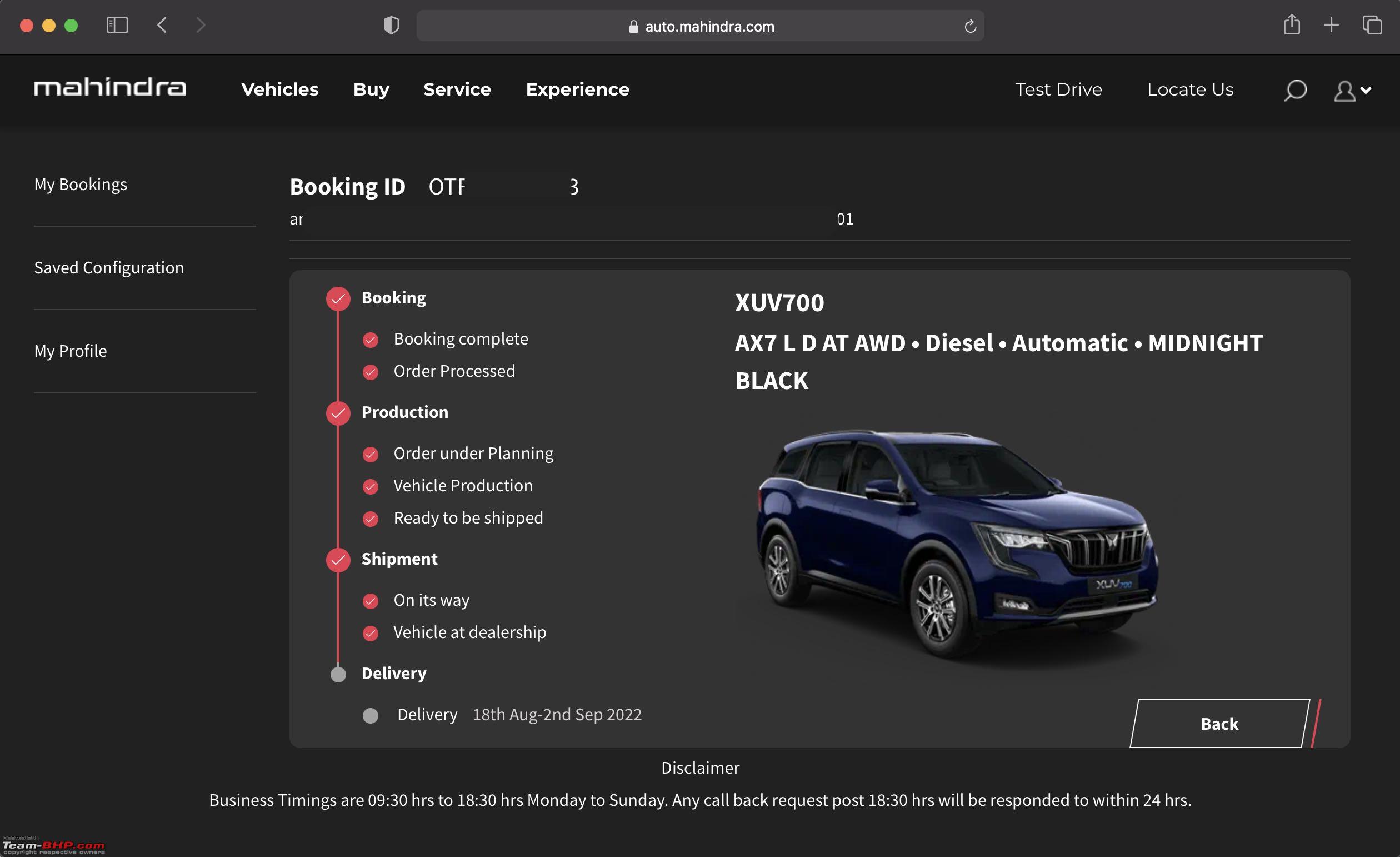Open a new tab with plus icon

[x=1331, y=25]
